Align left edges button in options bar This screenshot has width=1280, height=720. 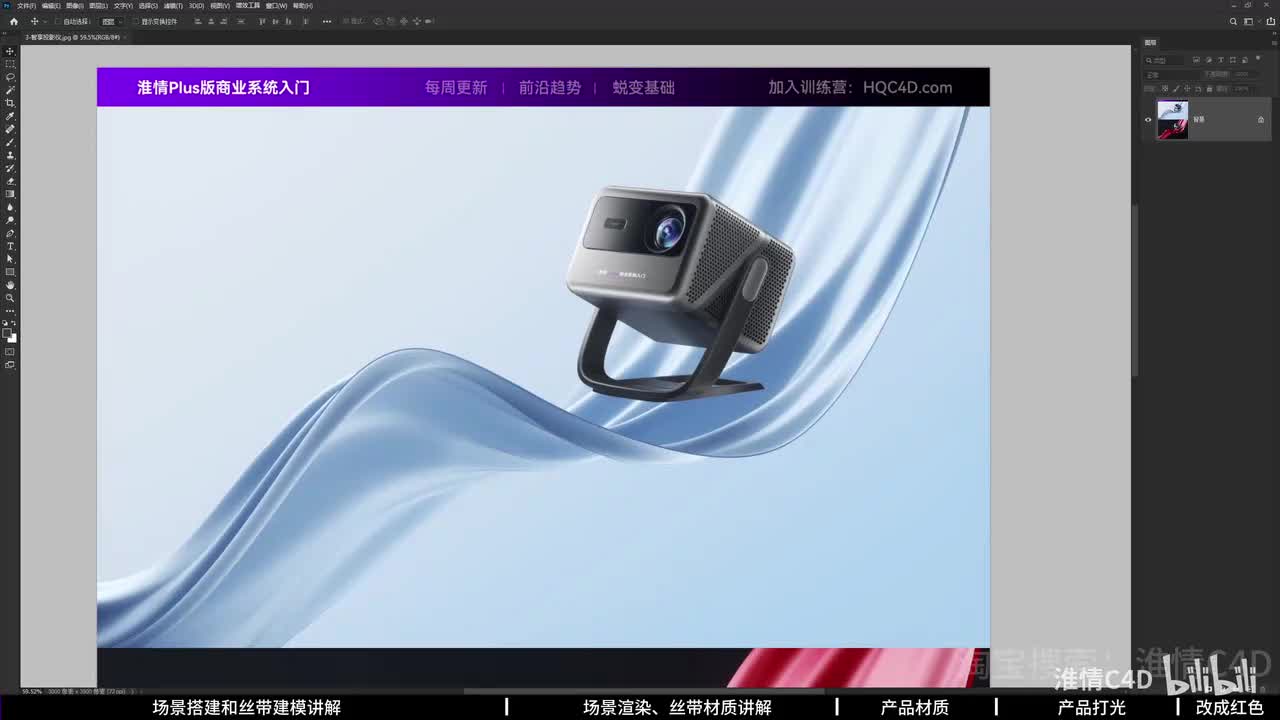[197, 21]
